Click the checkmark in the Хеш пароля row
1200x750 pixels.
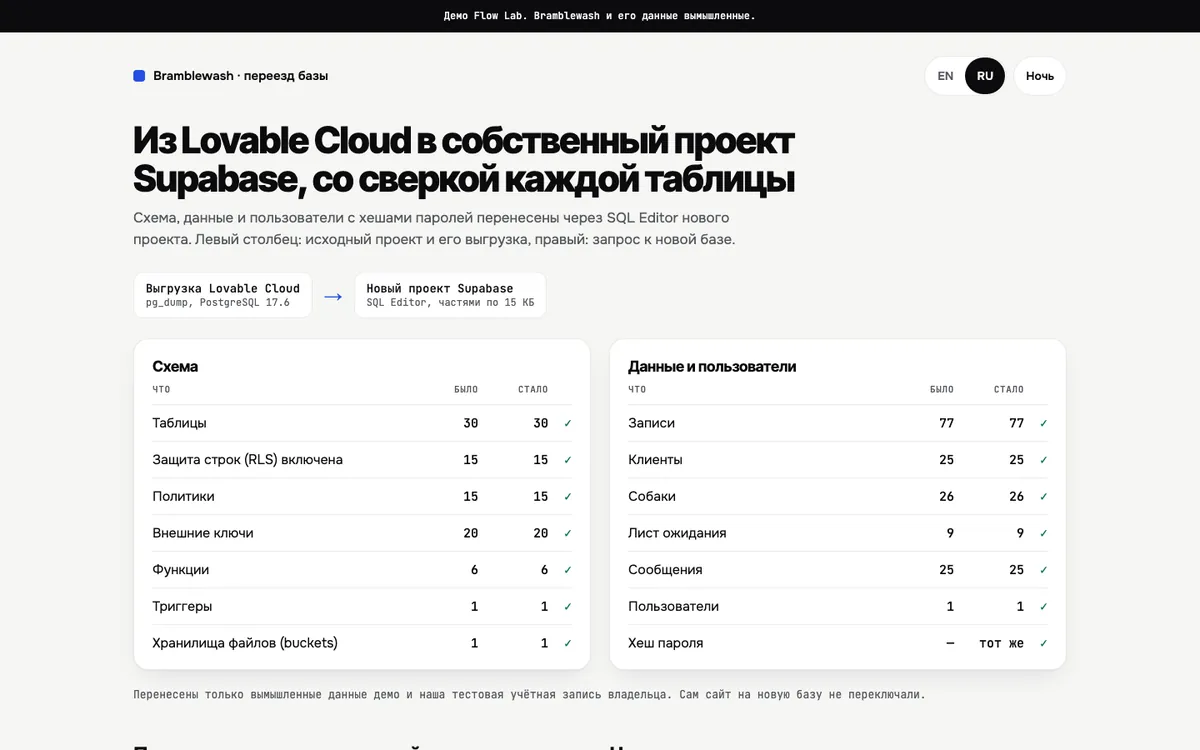pyautogui.click(x=1044, y=643)
